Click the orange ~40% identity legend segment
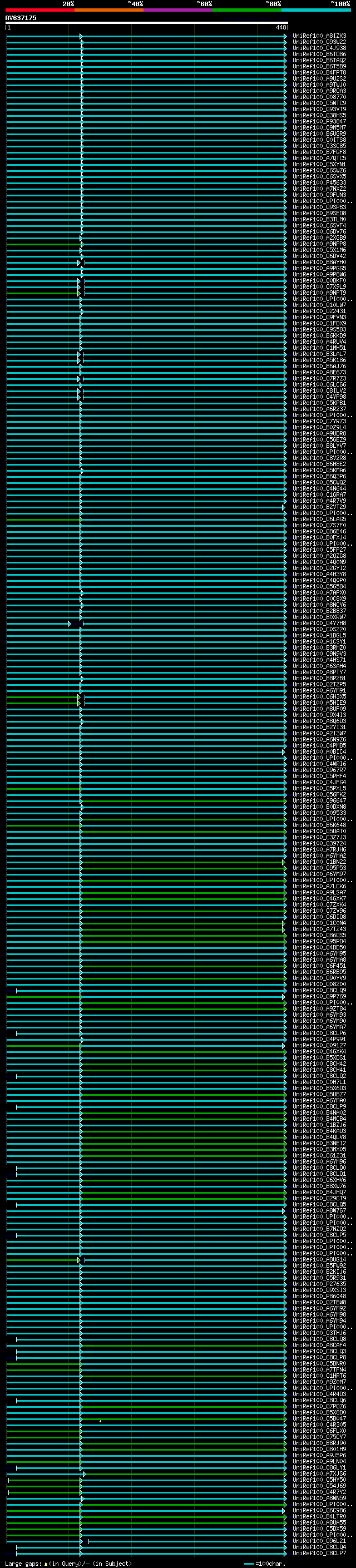The image size is (356, 1568). (109, 10)
